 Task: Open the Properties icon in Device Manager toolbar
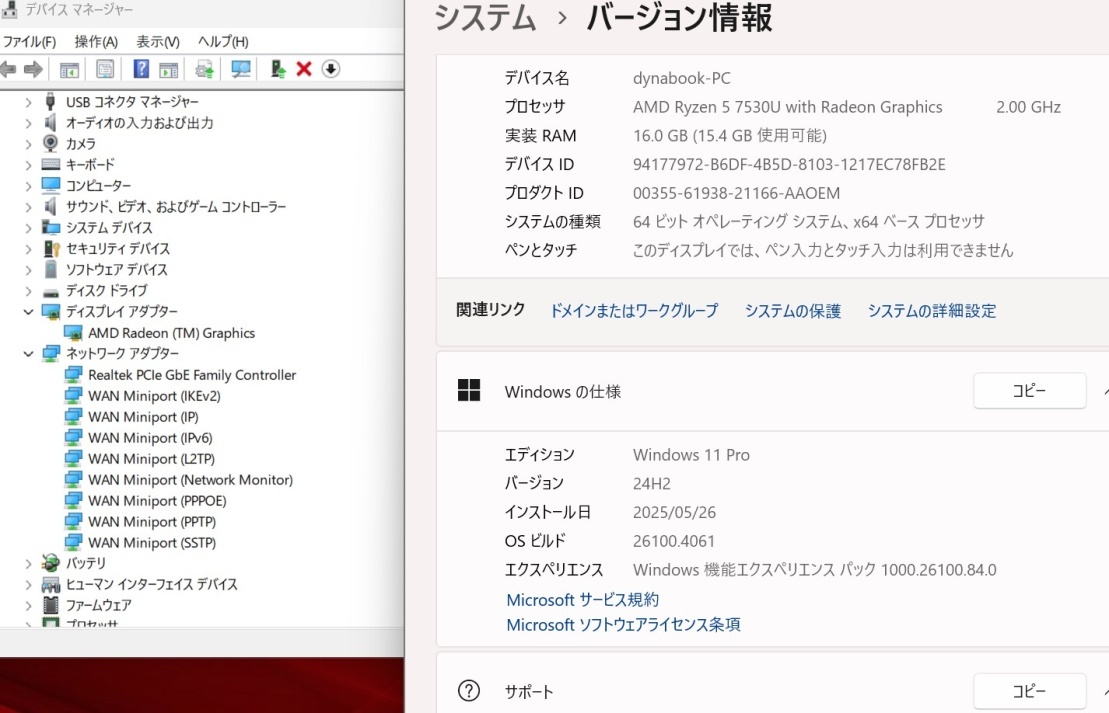[x=105, y=68]
